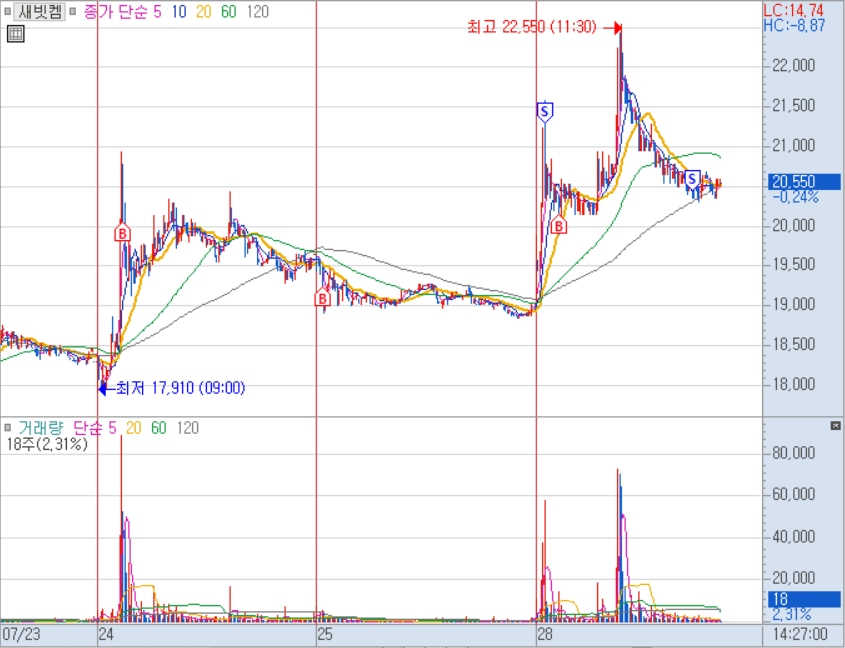Select the 거래량 indicator label
Viewport: 845px width, 648px height.
tap(40, 428)
